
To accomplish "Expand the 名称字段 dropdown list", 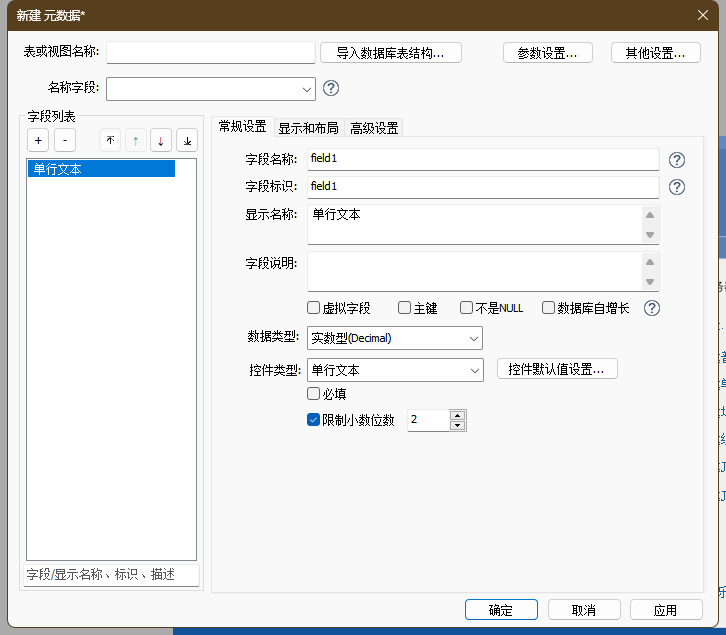I will coord(306,89).
